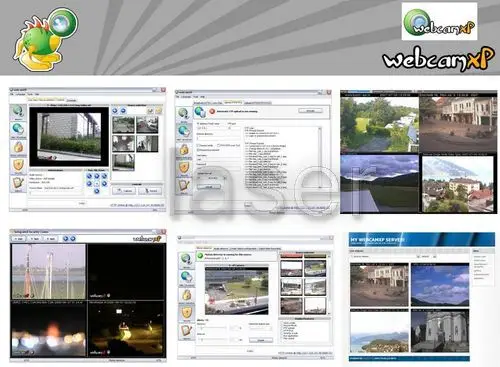The image size is (500, 367).
Task: Switch to first tab in FTP upload window
Action: click(x=208, y=102)
